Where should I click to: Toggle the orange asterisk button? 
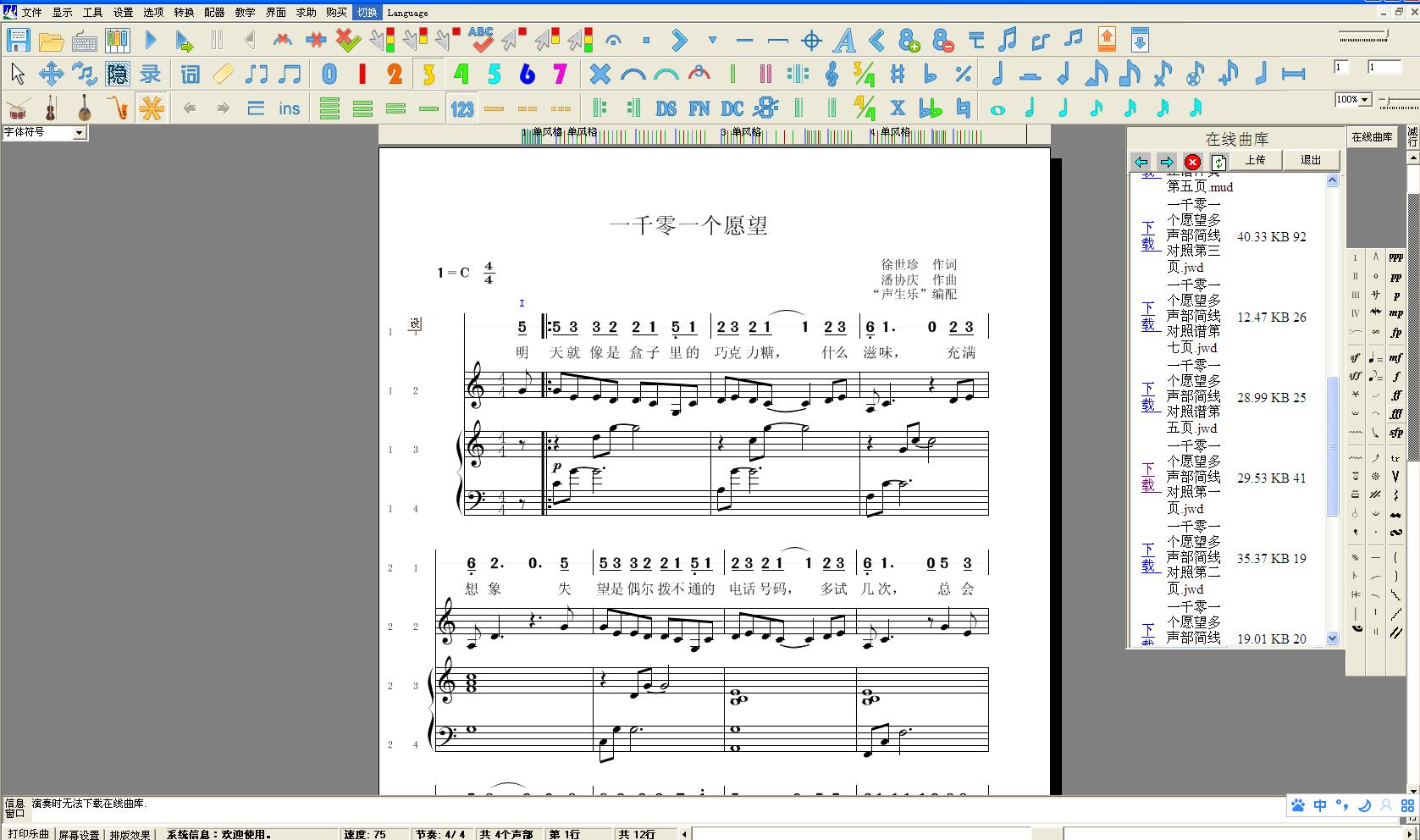152,108
